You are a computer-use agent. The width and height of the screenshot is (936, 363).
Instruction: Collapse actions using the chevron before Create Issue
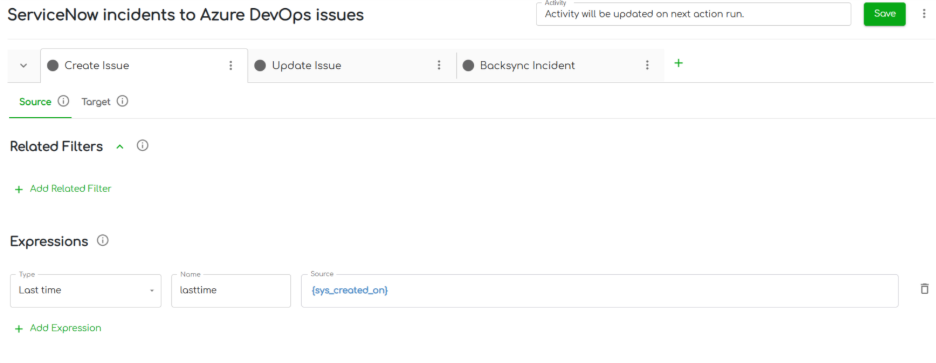(24, 66)
